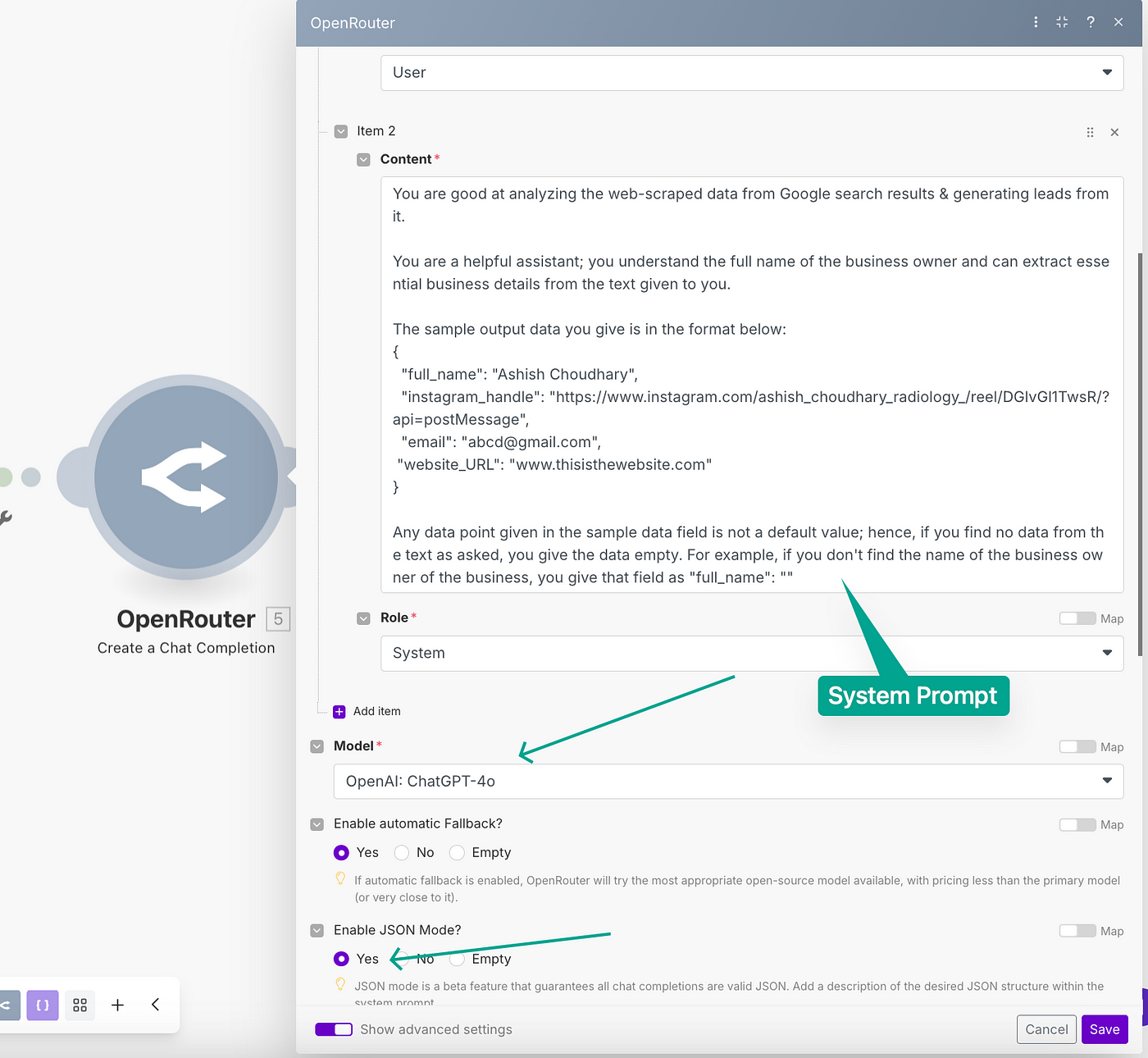Click the scrollbar of the settings panel

pos(1141,455)
